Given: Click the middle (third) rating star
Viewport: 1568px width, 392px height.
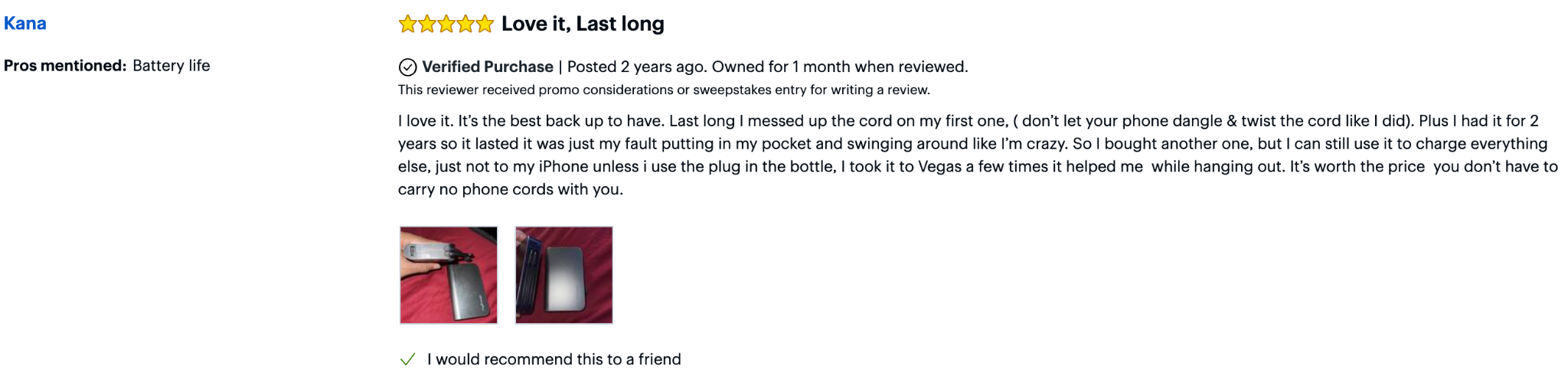Looking at the screenshot, I should click(x=446, y=24).
